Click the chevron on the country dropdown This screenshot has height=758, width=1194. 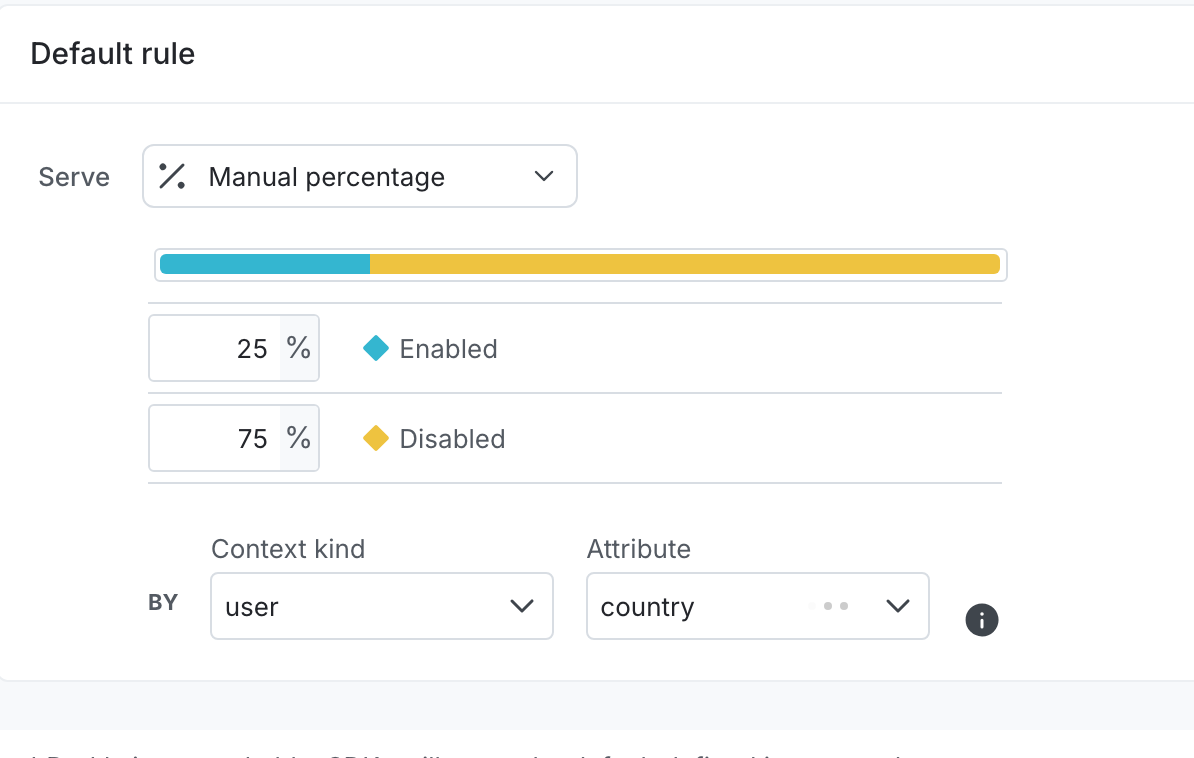pyautogui.click(x=897, y=606)
